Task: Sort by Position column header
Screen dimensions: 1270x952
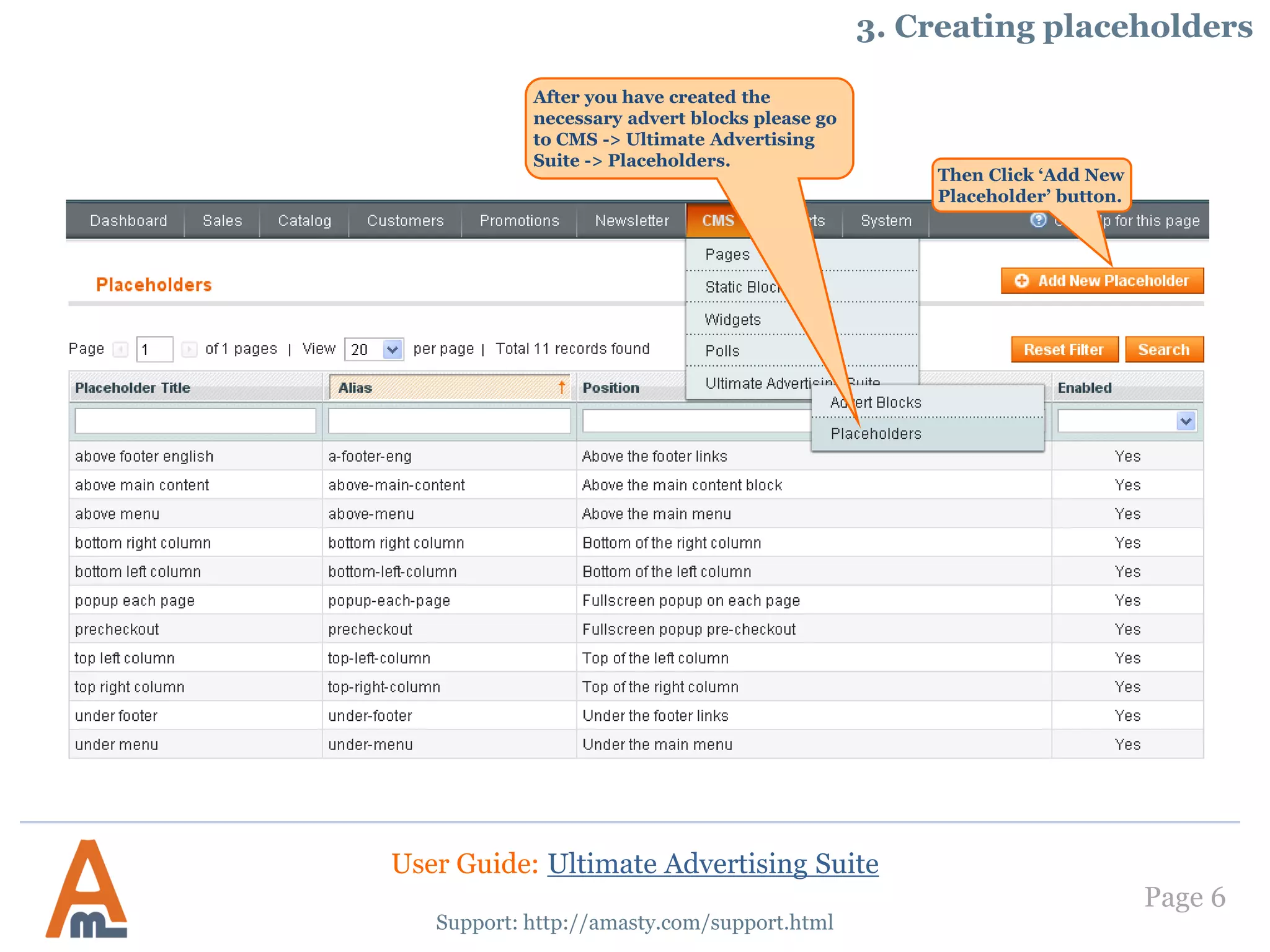Action: coord(611,387)
